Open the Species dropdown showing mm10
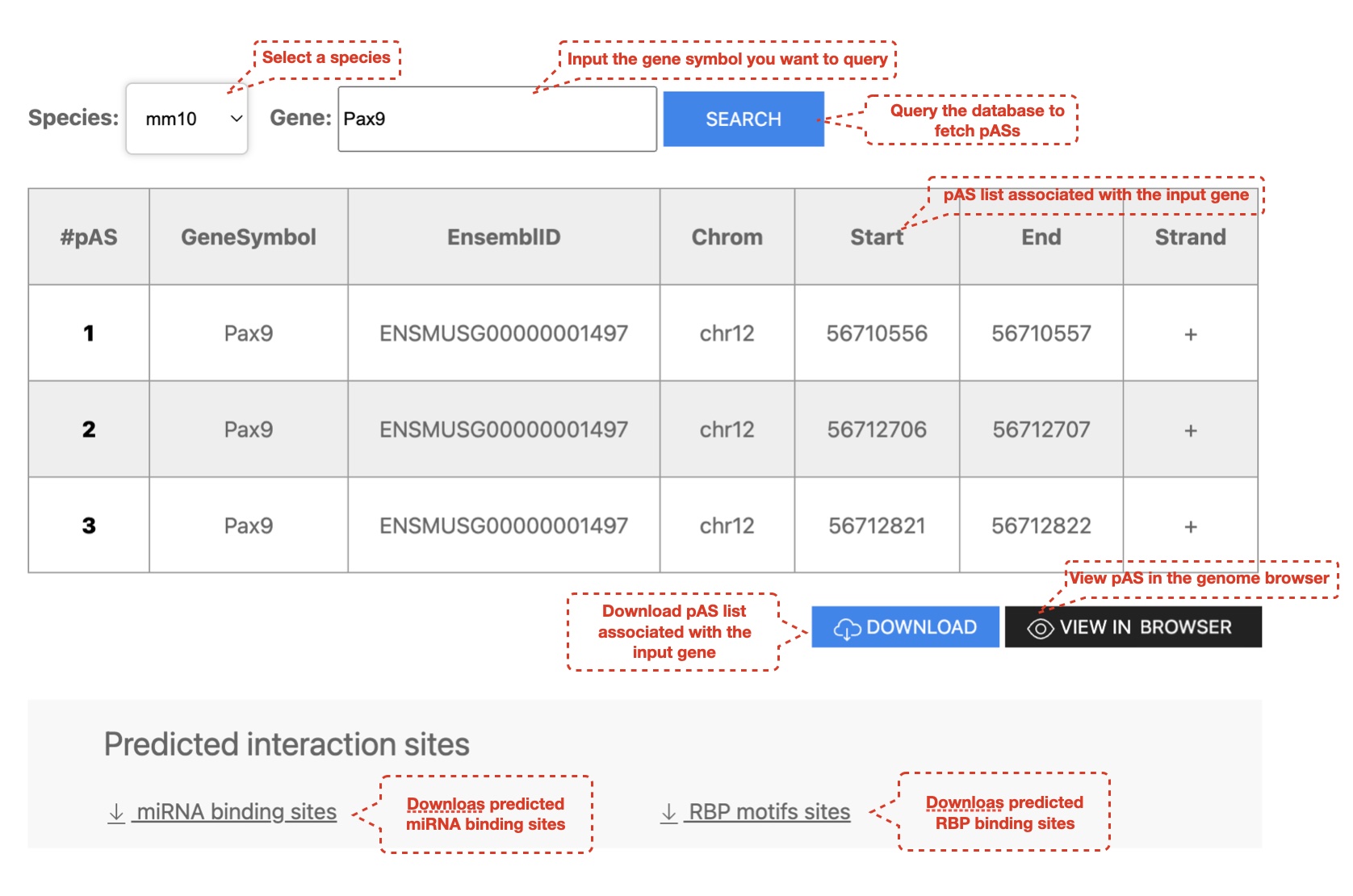The image size is (1353, 896). [x=186, y=119]
